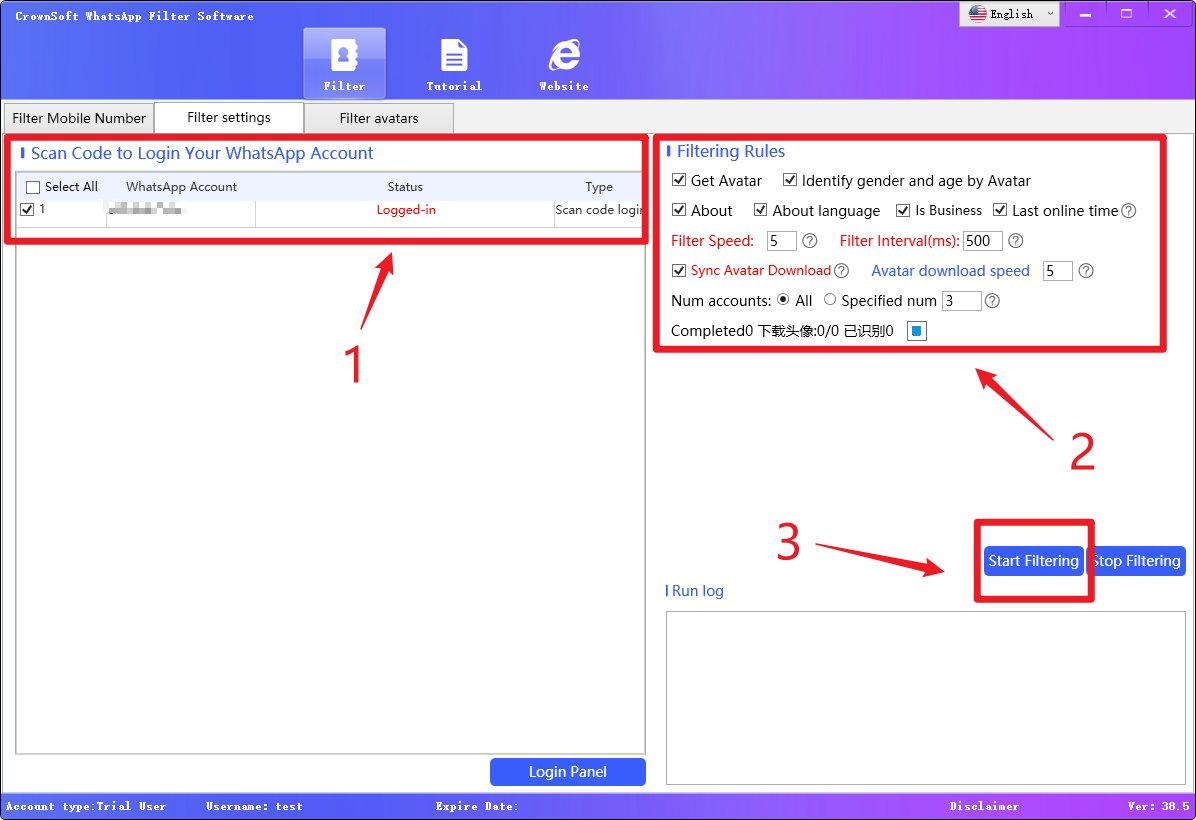
Task: Maximize the CrownSoft window
Action: [x=1127, y=14]
